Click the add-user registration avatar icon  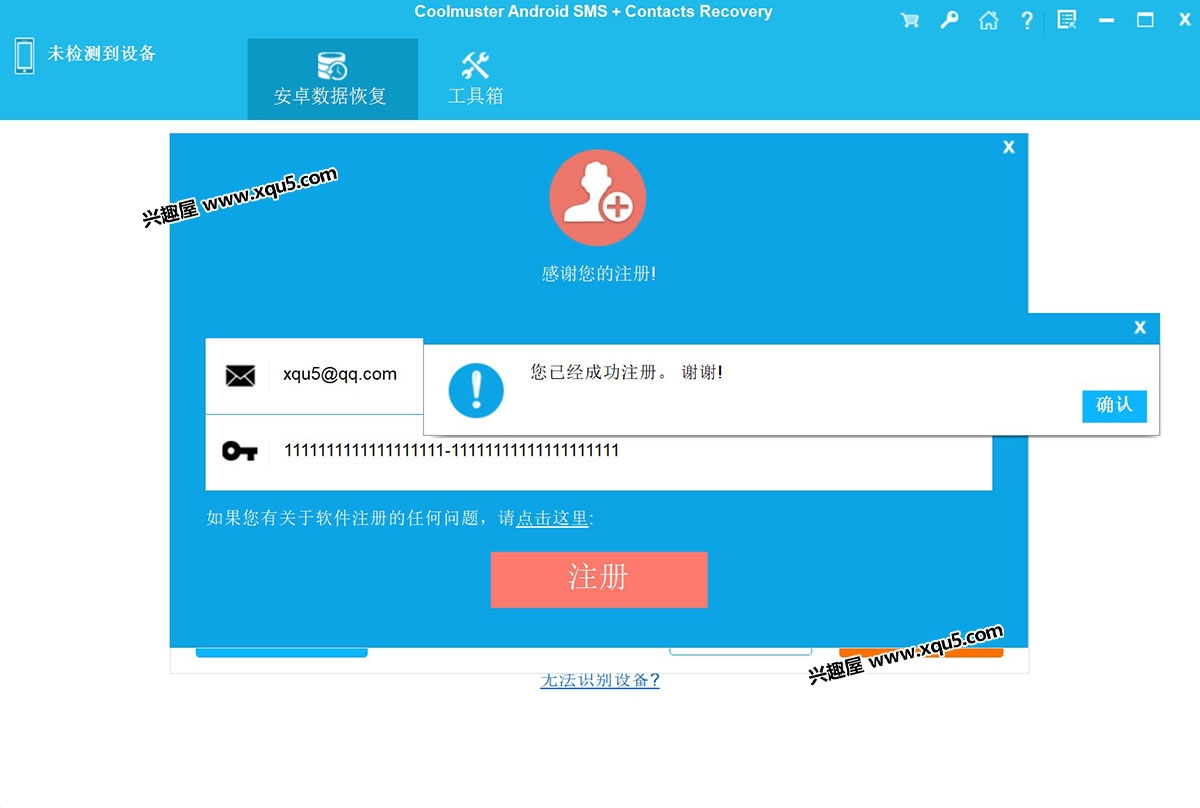tap(597, 198)
